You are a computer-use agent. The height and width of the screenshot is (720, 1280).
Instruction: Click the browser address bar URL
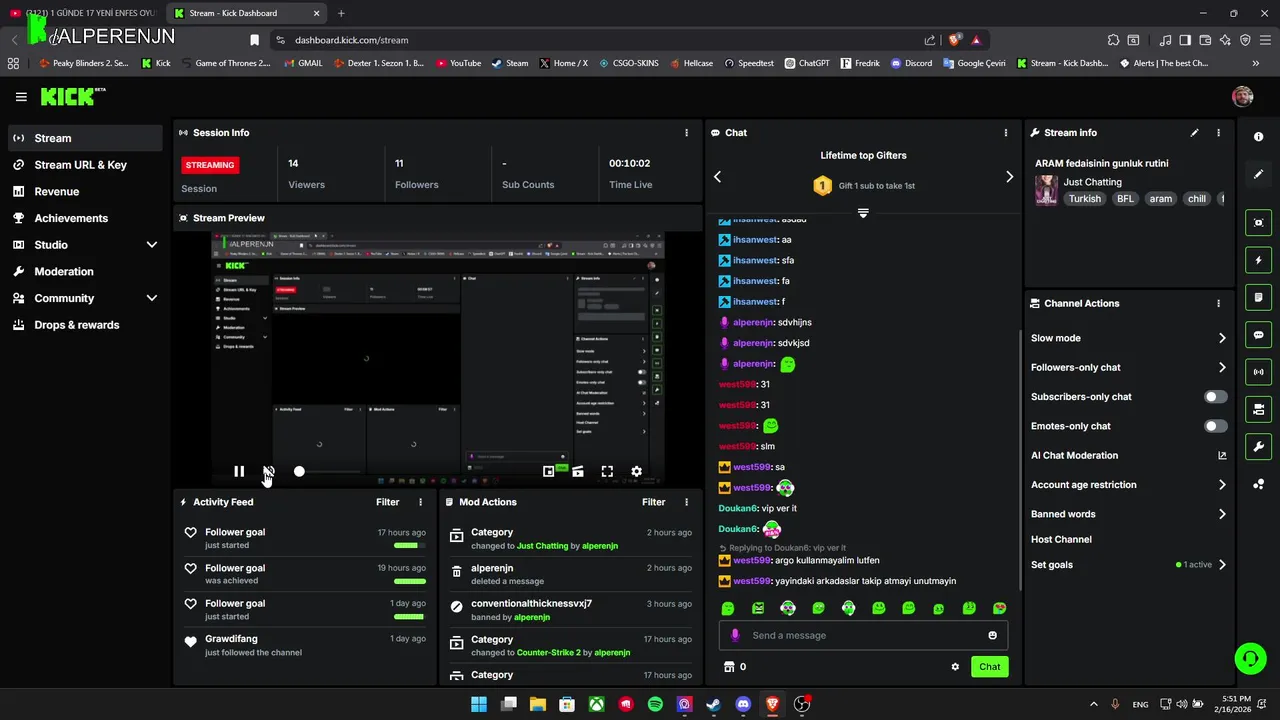click(351, 40)
